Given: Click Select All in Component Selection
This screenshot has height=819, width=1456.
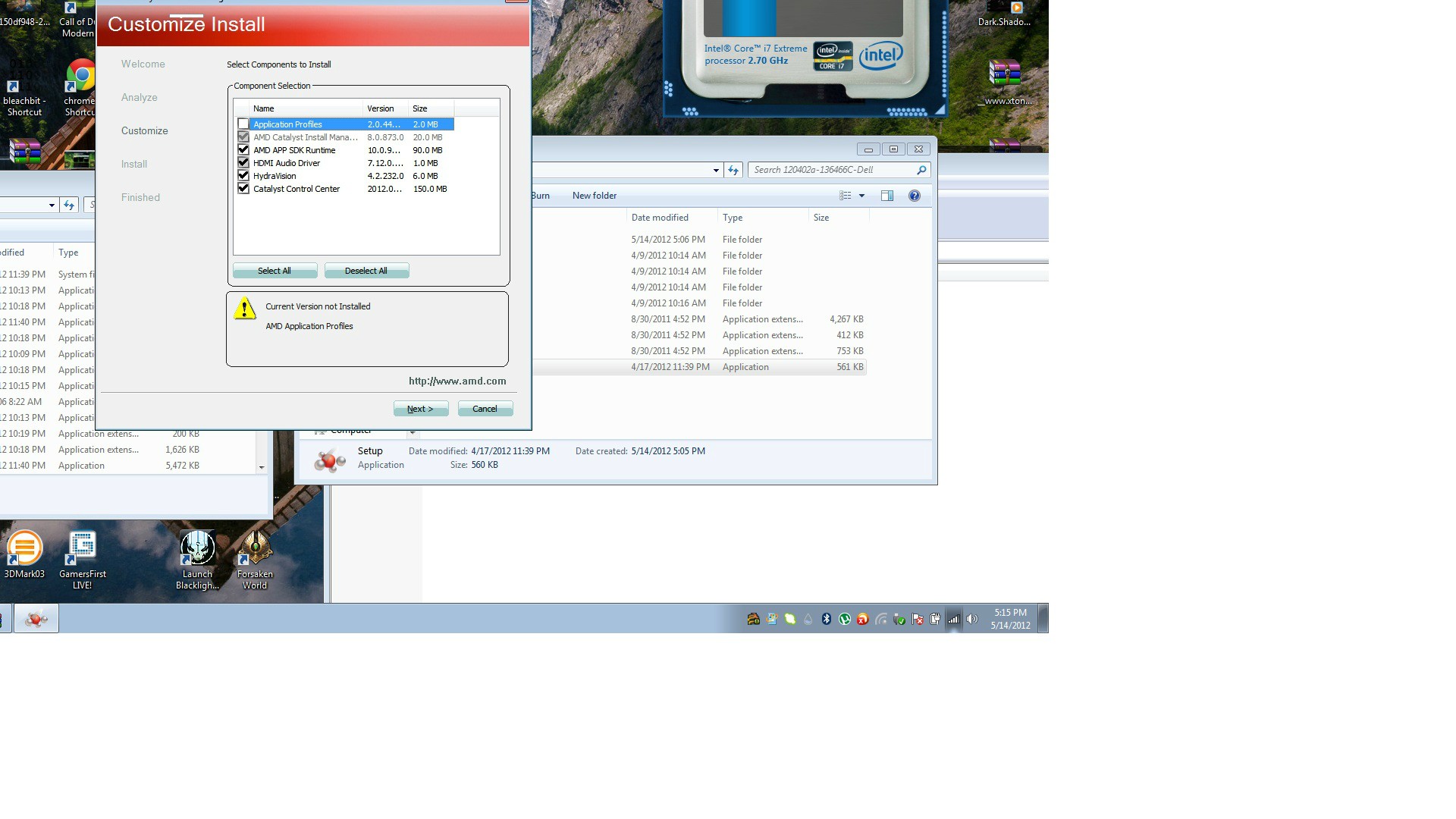Looking at the screenshot, I should point(275,271).
